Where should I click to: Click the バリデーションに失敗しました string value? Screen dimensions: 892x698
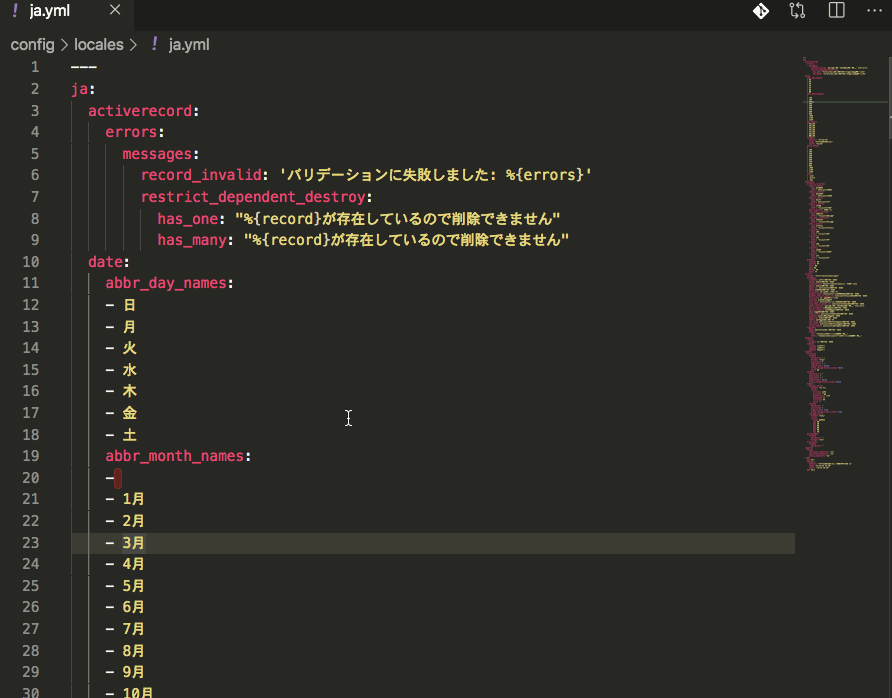pos(435,175)
